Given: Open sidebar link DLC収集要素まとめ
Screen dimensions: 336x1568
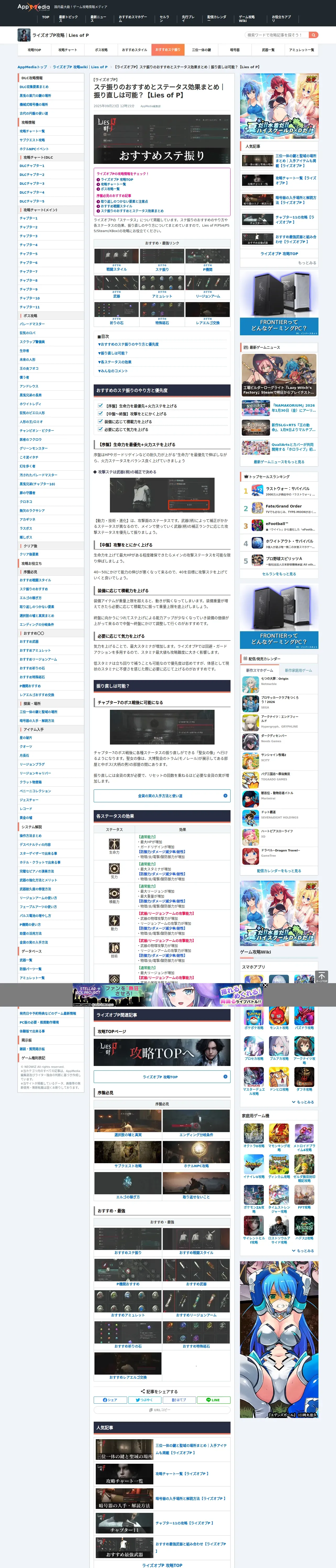Looking at the screenshot, I should point(34,87).
